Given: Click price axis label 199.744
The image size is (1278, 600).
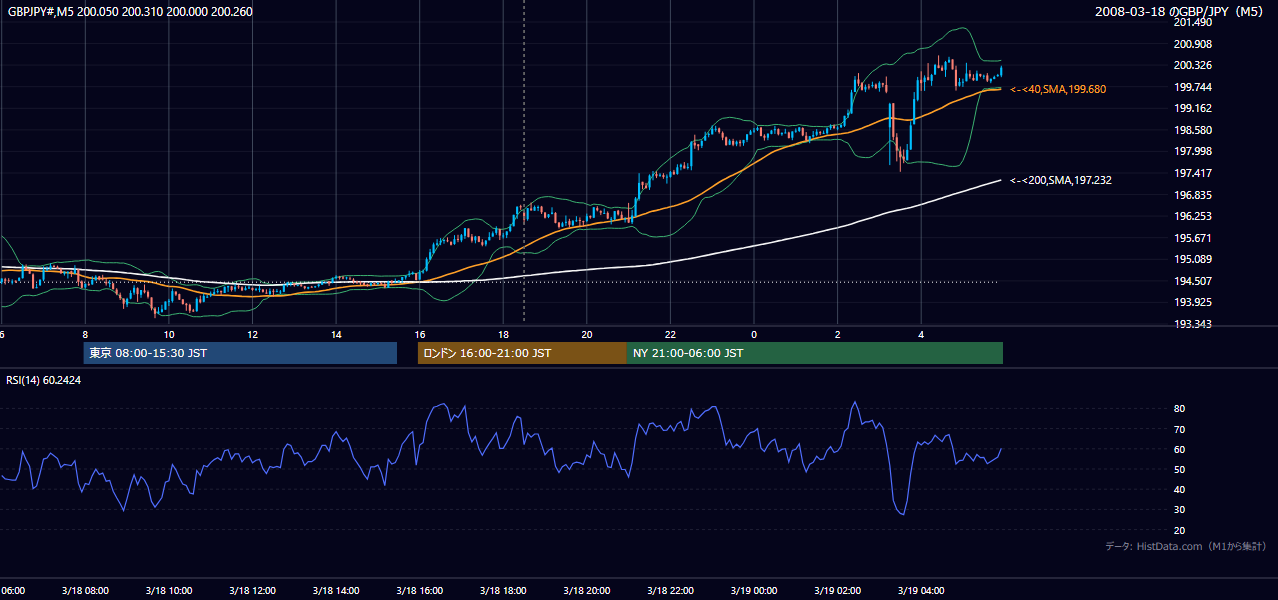Looking at the screenshot, I should click(1194, 87).
